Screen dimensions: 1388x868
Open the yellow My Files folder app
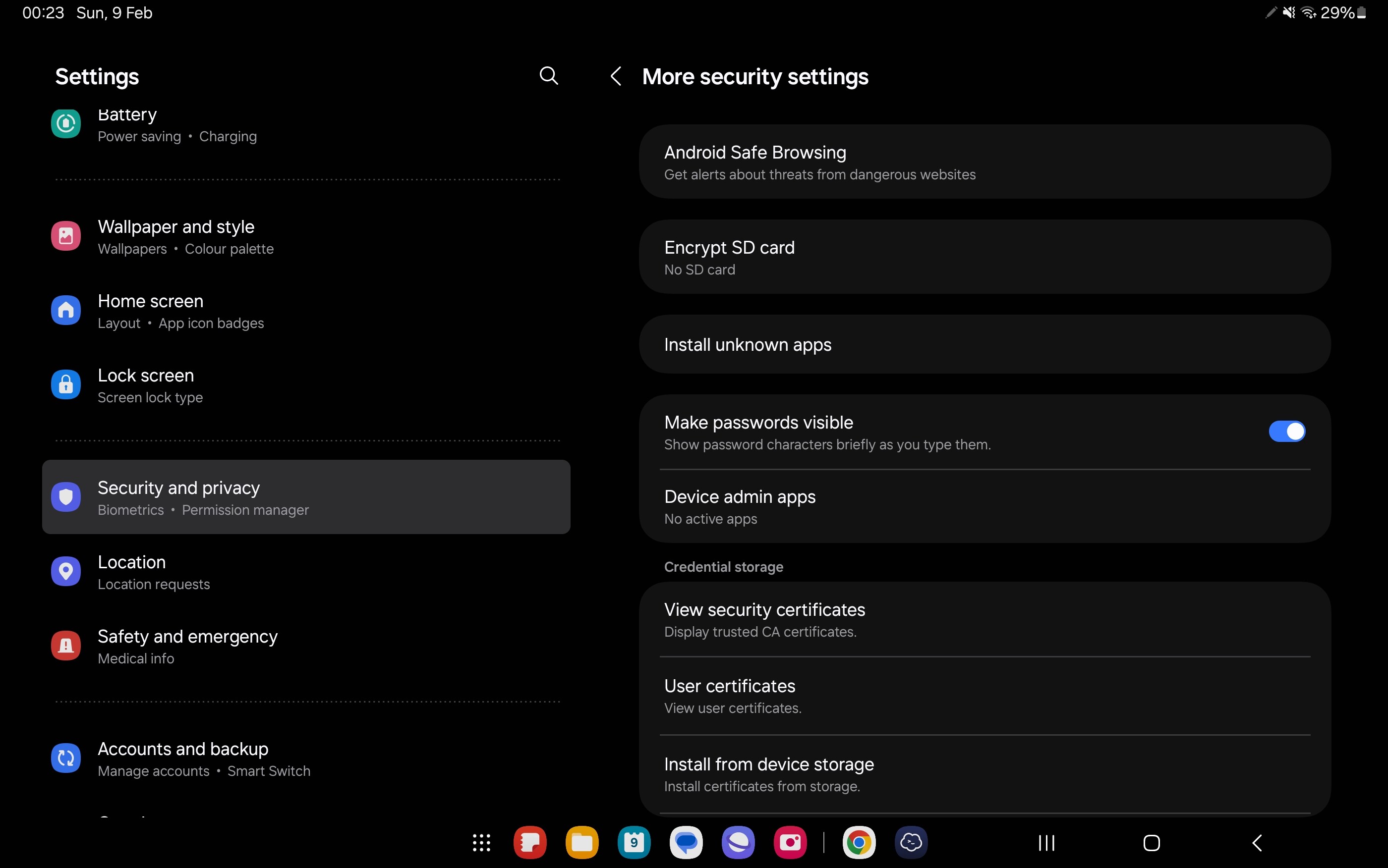[x=582, y=843]
